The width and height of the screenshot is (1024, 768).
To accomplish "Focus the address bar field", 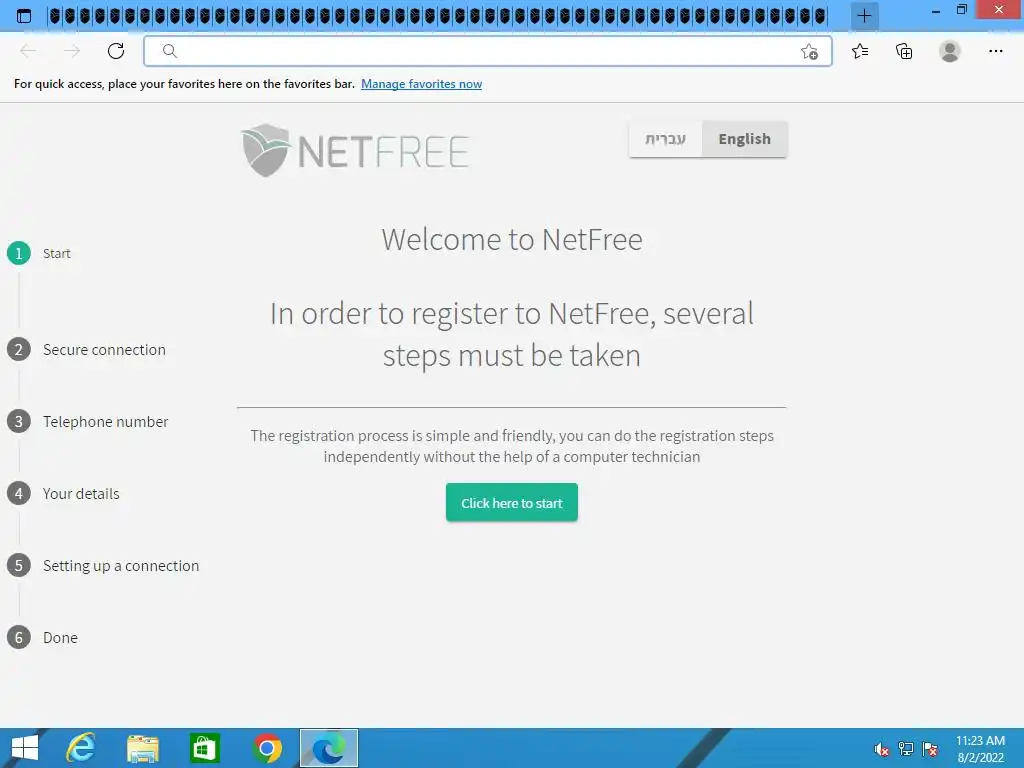I will click(487, 51).
